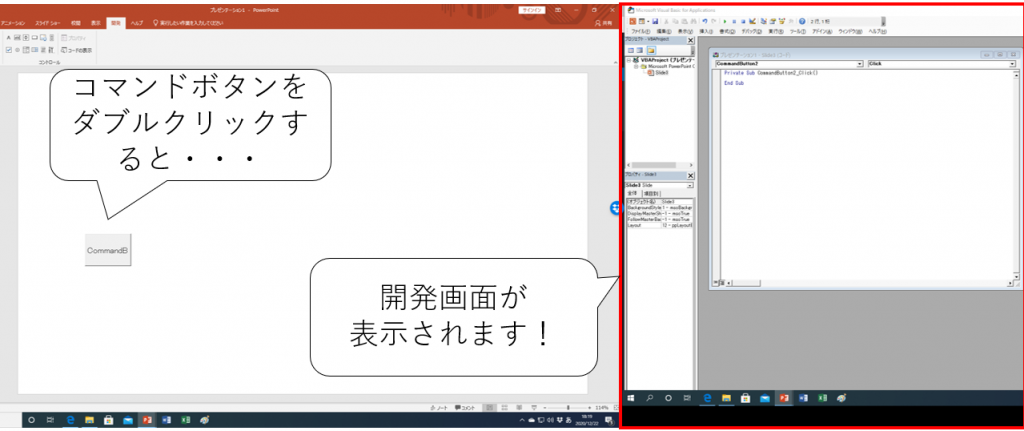Switch to the 項目別 tab in Properties panel
Screen dimensions: 1024x431
pos(651,194)
